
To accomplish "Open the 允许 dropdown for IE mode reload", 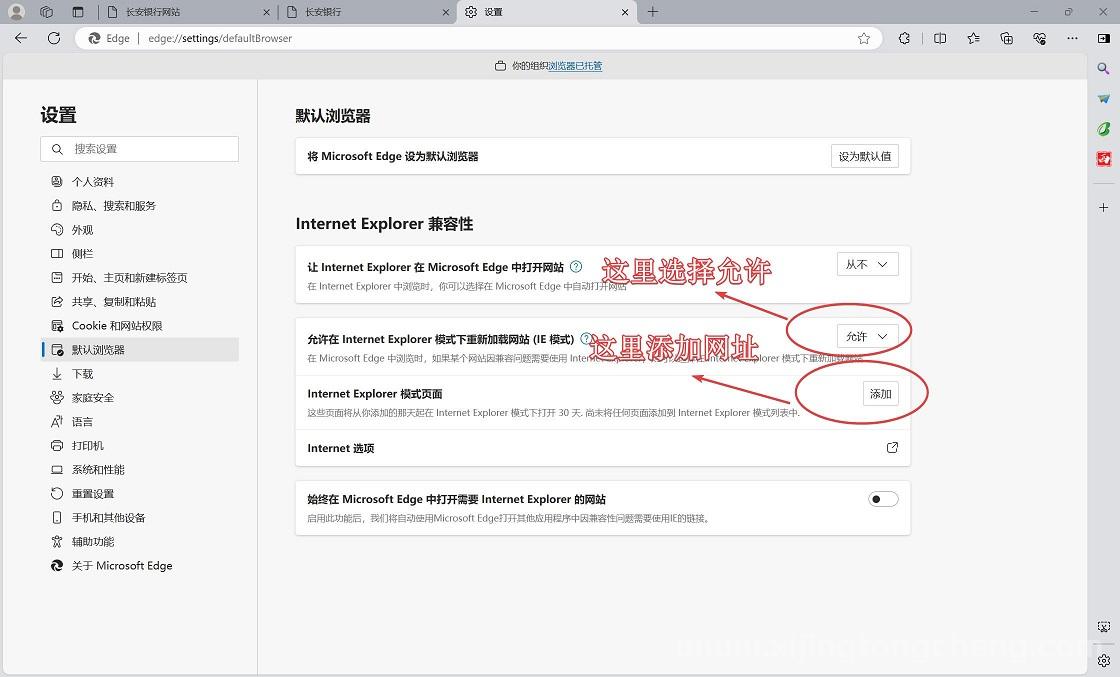I will point(867,336).
